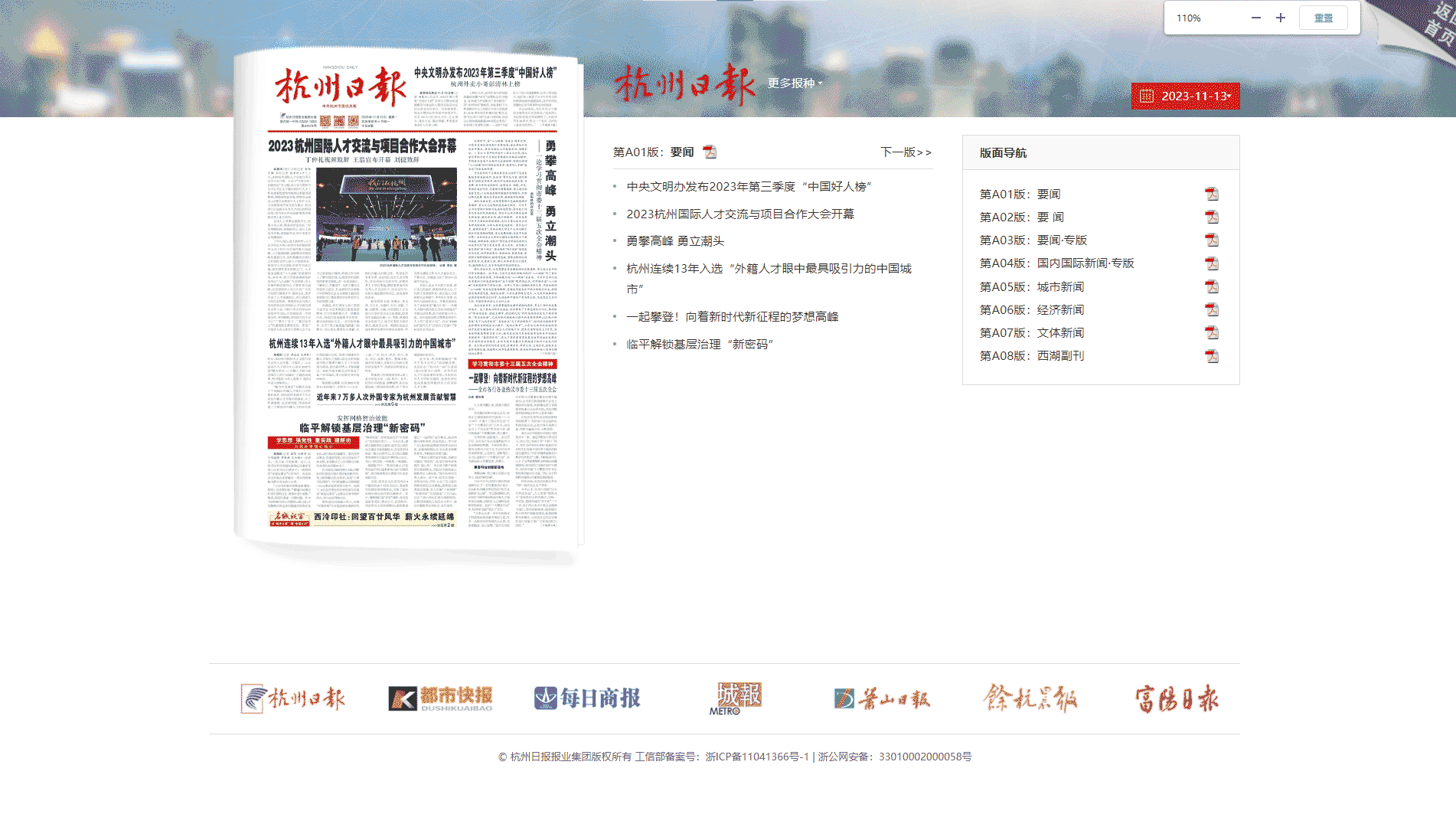
Task: Select 第A06版：经济新闻 in navigation
Action: click(x=1032, y=310)
